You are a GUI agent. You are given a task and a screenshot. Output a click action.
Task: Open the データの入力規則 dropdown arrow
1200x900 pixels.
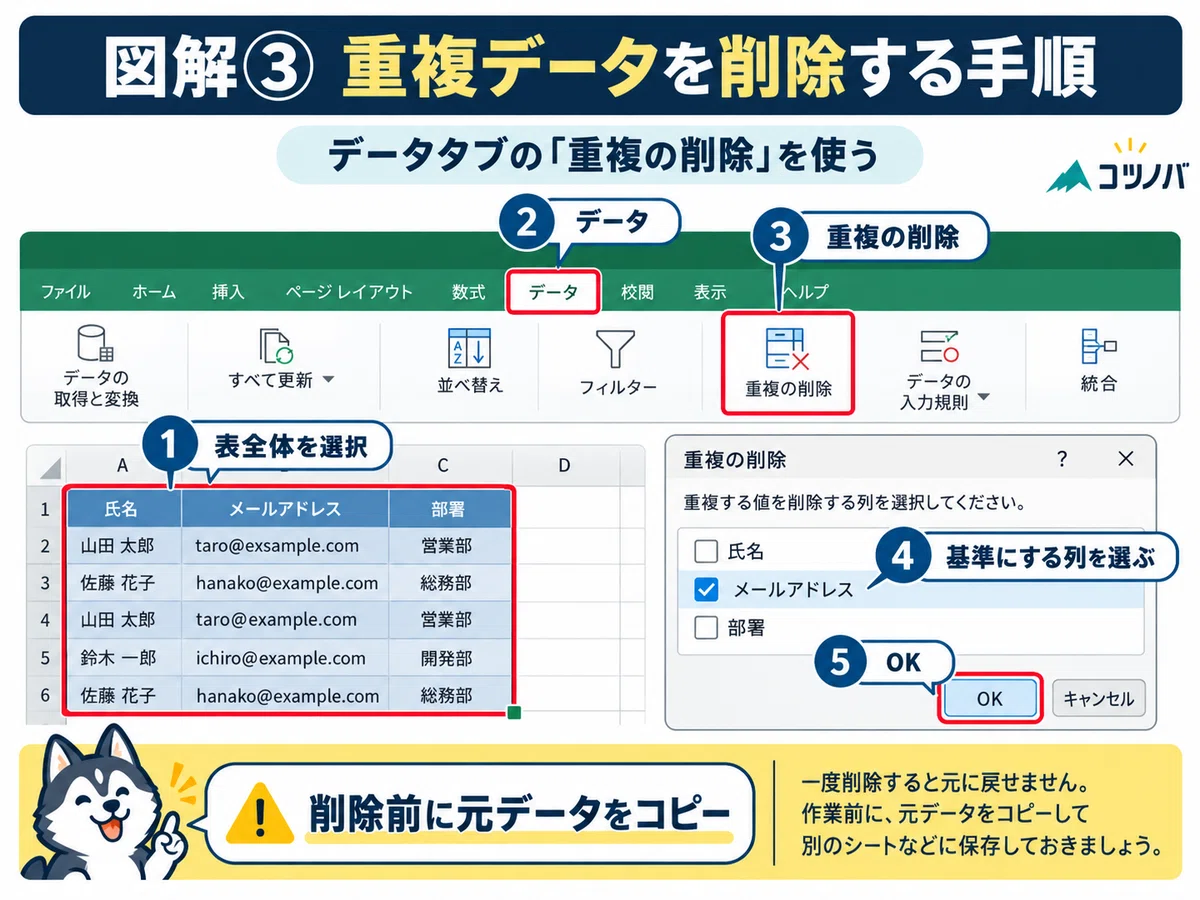tap(983, 397)
